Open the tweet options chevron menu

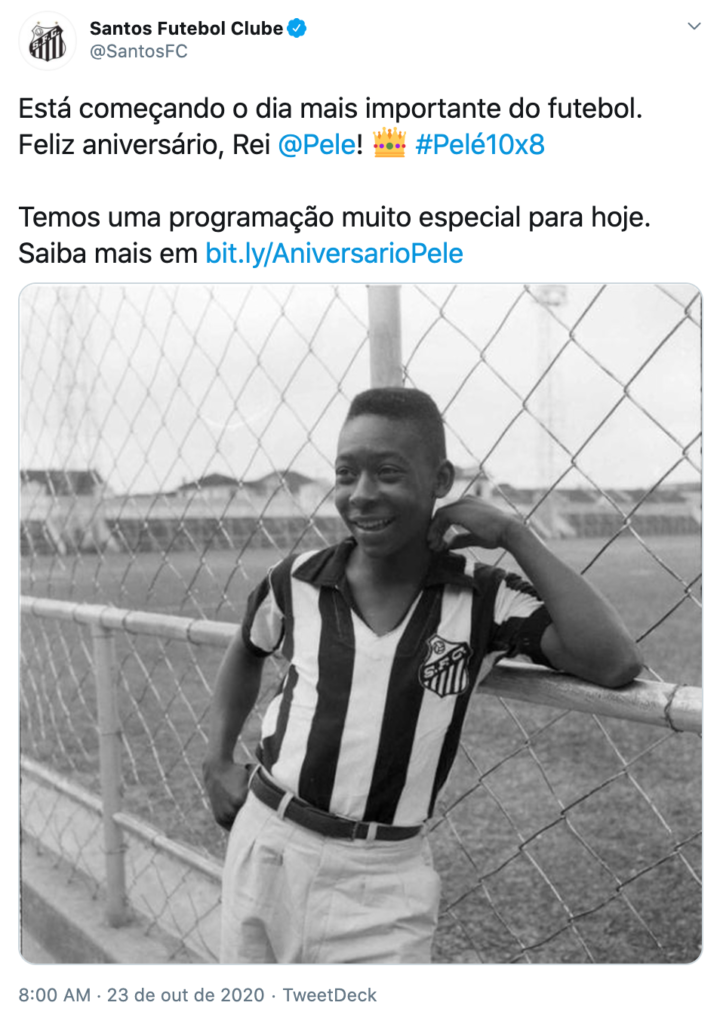point(694,26)
